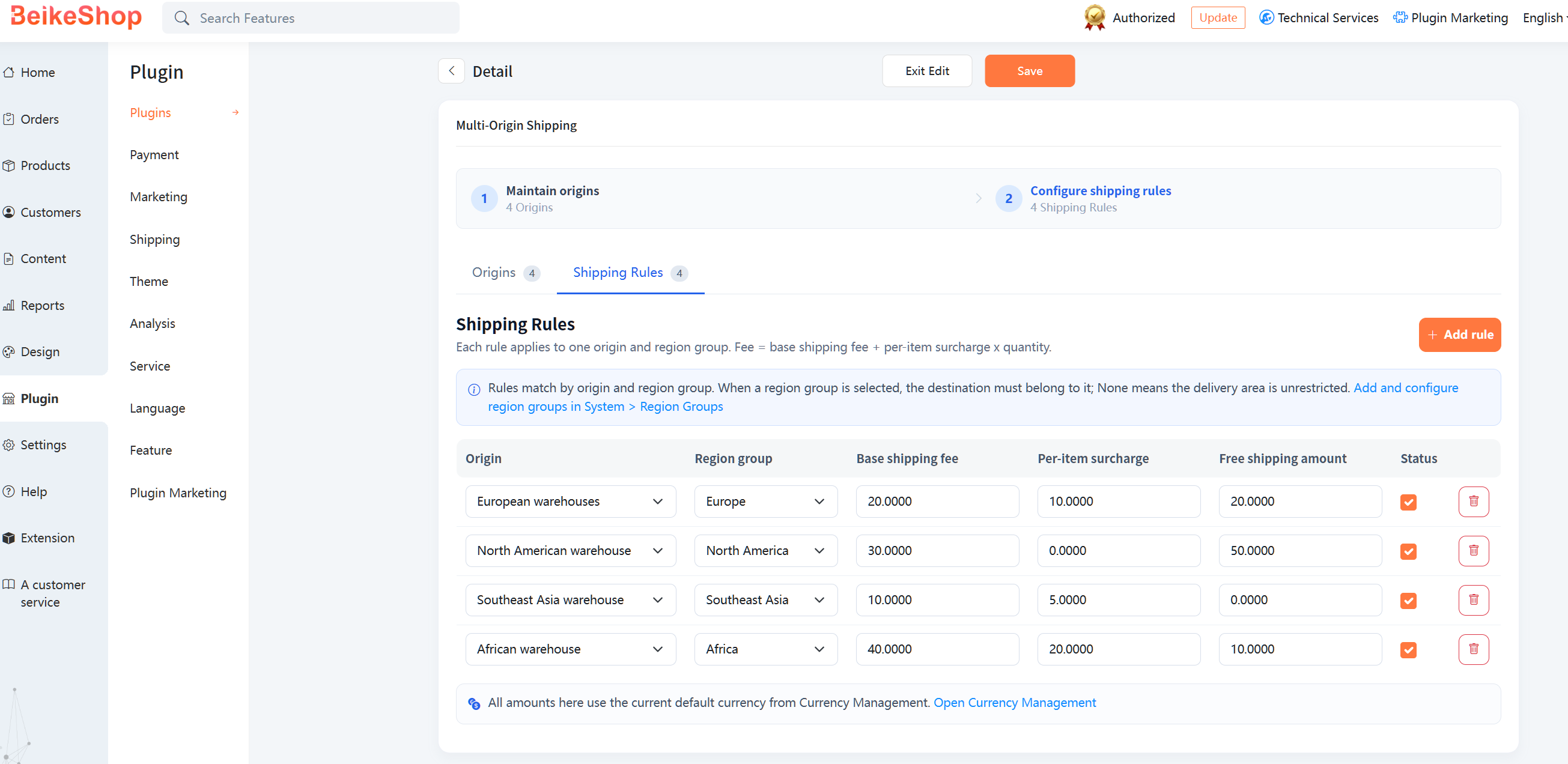The image size is (1568, 764).
Task: Edit free shipping amount 0.0000 field
Action: click(x=1299, y=600)
